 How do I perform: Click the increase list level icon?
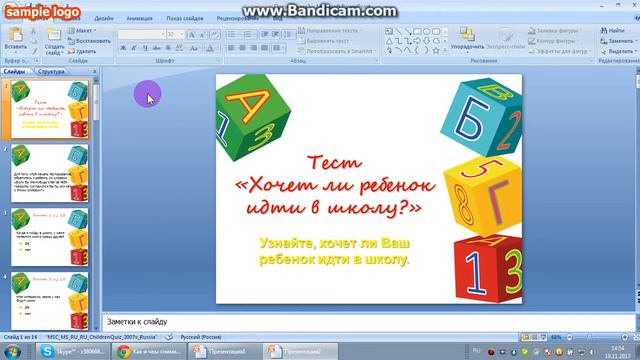(x=276, y=35)
